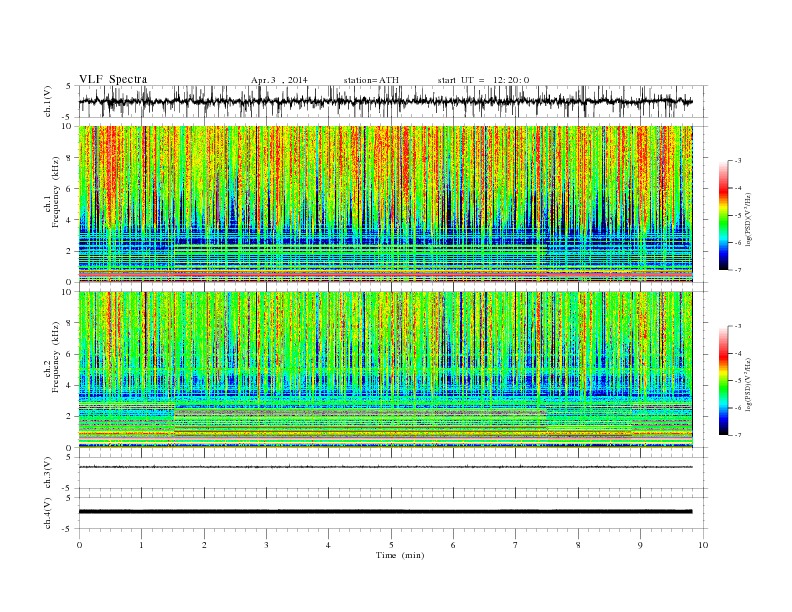
Task: Click the ch.2 colorbar "log(PSD)(V²/Hz)" label
Action: click(x=749, y=383)
